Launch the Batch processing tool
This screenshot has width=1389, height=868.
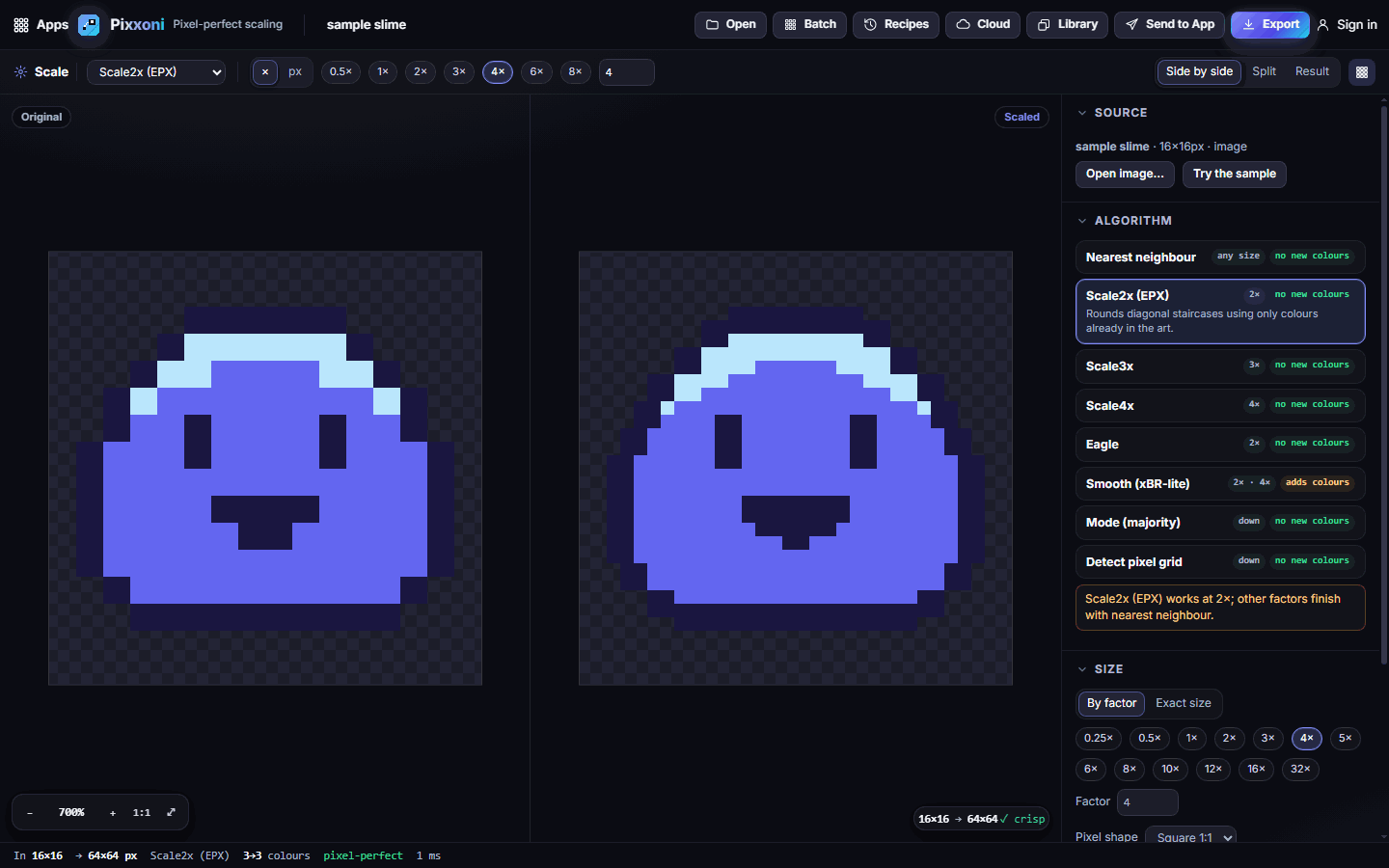[809, 25]
